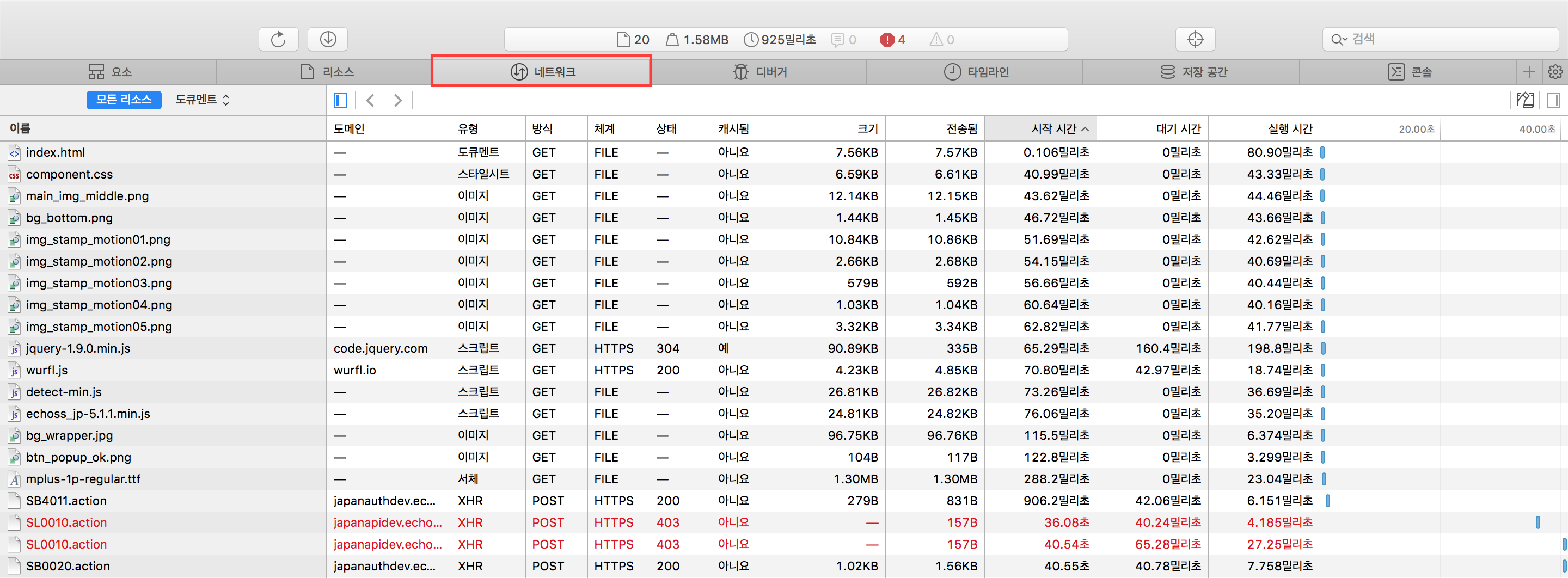Viewport: 1568px width, 578px height.
Task: Start element selection with the crosshair icon
Action: 1196,40
